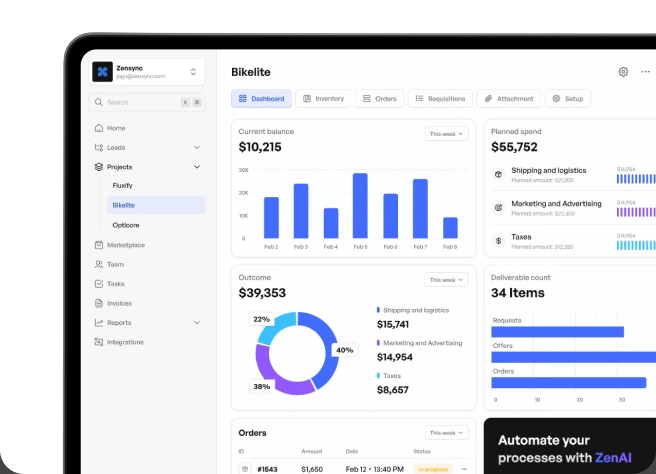
Task: Click the Integrations icon in sidebar
Action: pyautogui.click(x=99, y=342)
